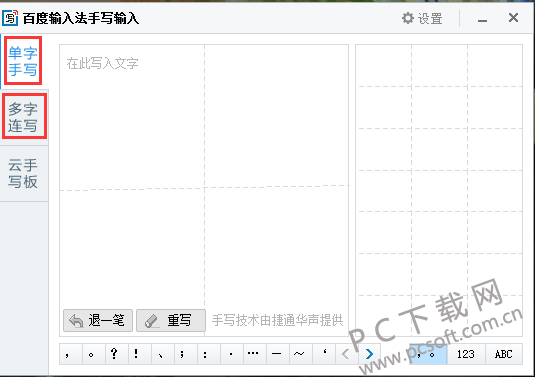The width and height of the screenshot is (535, 377).
Task: Click the candidate character grid panel
Action: 439,190
